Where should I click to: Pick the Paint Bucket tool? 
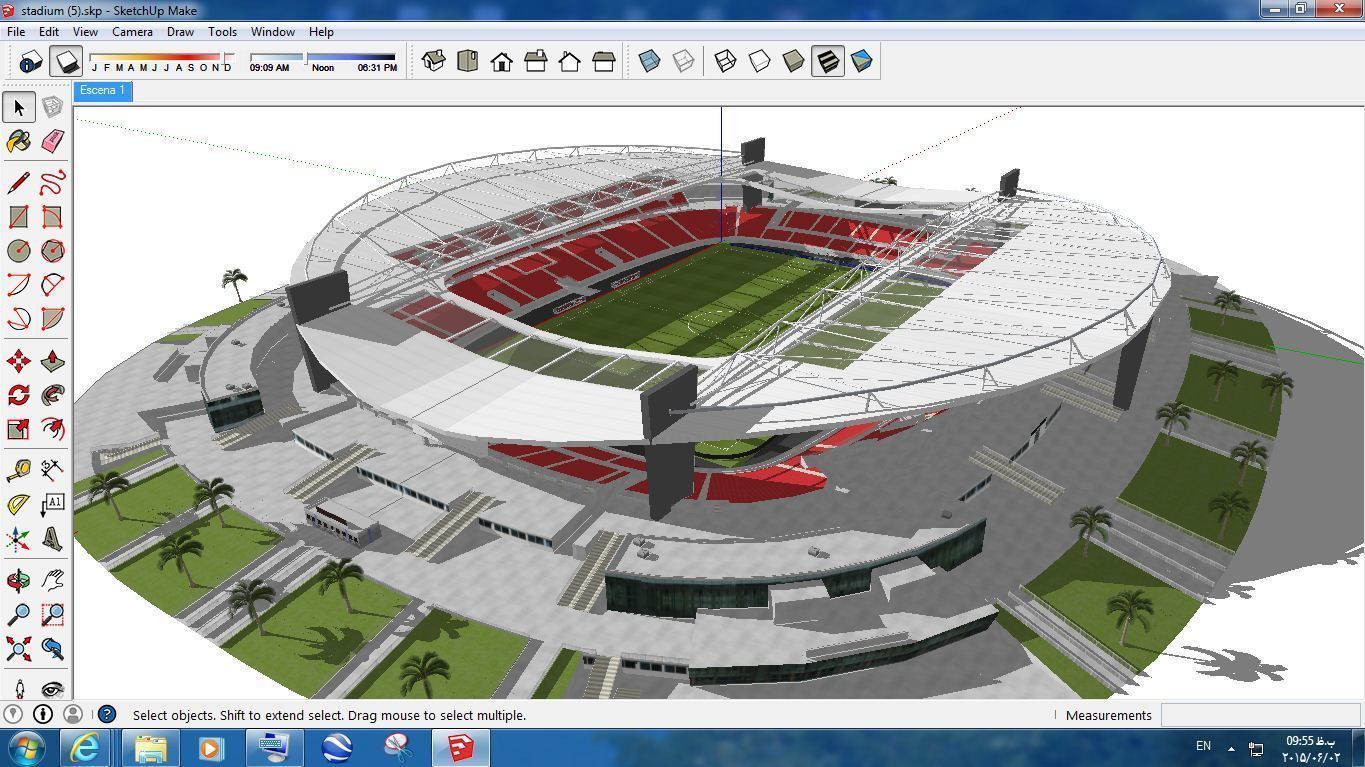tap(19, 141)
